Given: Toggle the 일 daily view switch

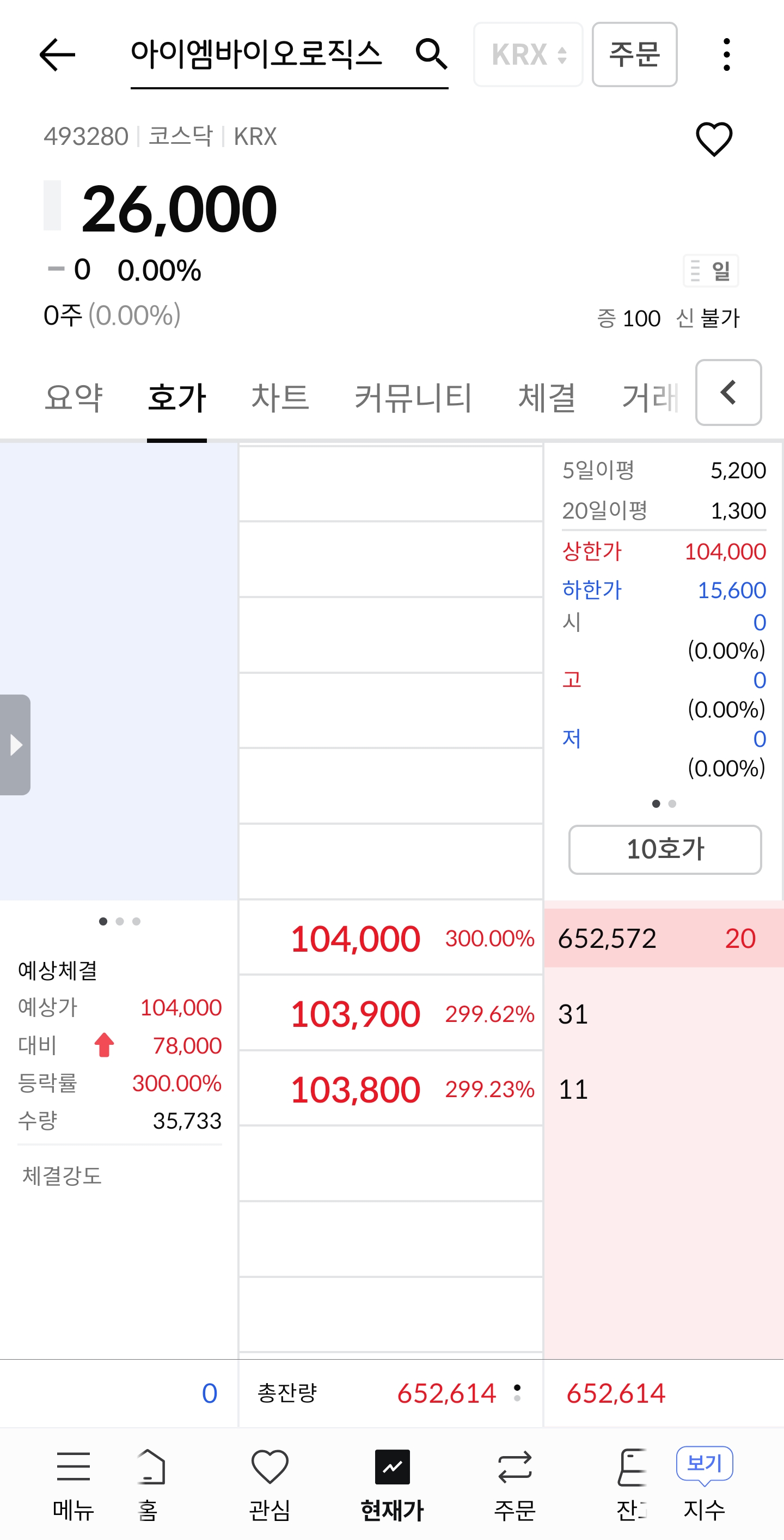Looking at the screenshot, I should click(x=710, y=271).
